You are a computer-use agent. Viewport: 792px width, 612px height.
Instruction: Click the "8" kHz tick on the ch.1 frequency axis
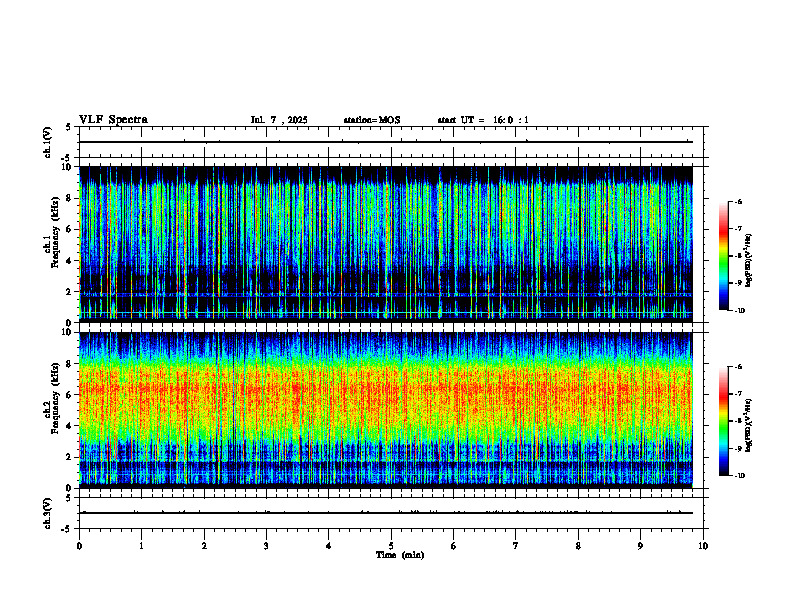point(70,198)
